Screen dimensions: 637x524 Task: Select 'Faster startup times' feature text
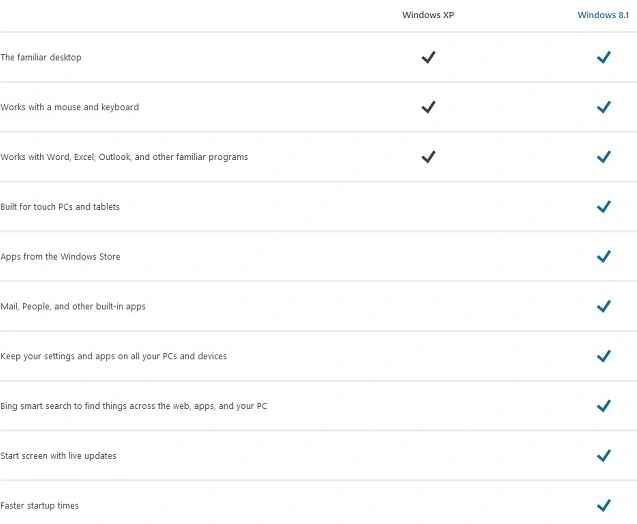[39, 506]
